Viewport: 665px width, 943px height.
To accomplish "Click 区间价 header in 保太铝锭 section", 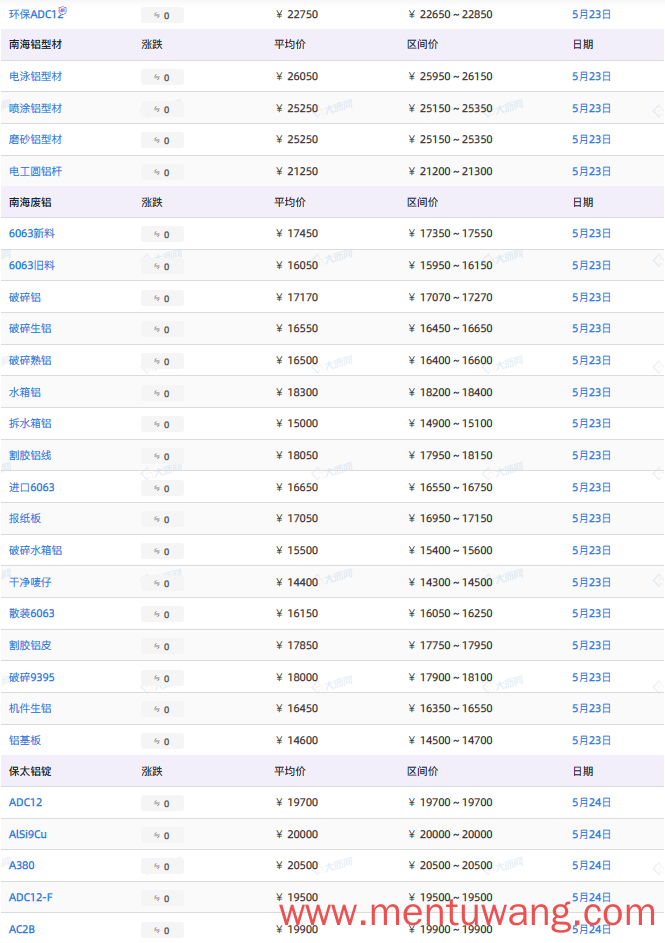I will point(423,772).
